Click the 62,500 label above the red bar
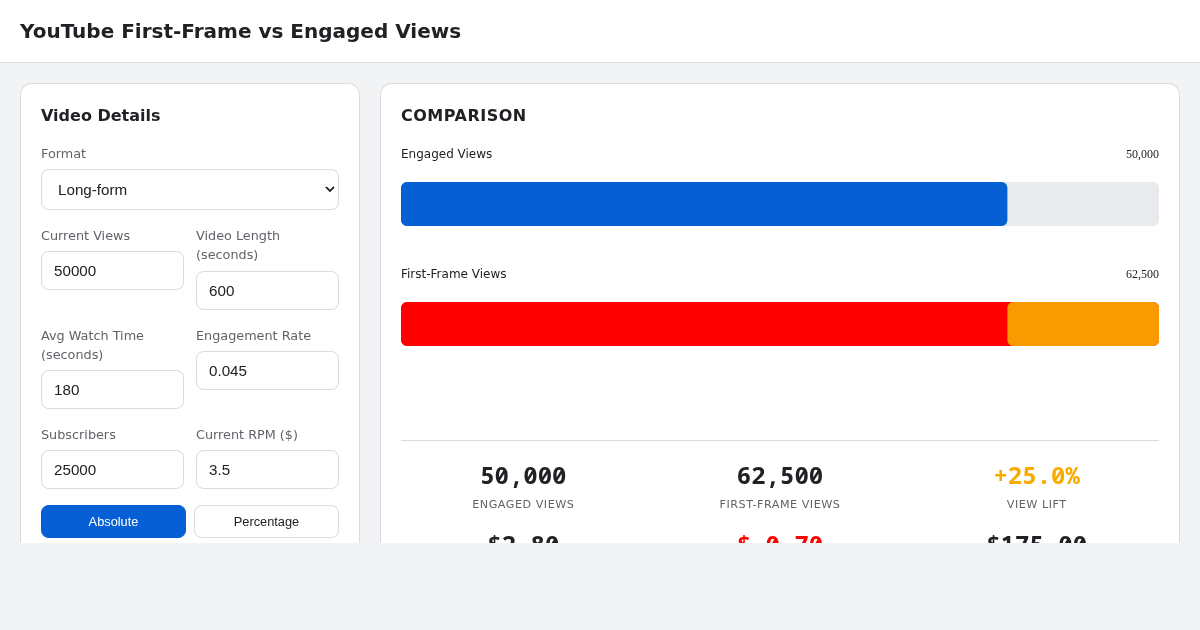The height and width of the screenshot is (630, 1200). point(1142,274)
